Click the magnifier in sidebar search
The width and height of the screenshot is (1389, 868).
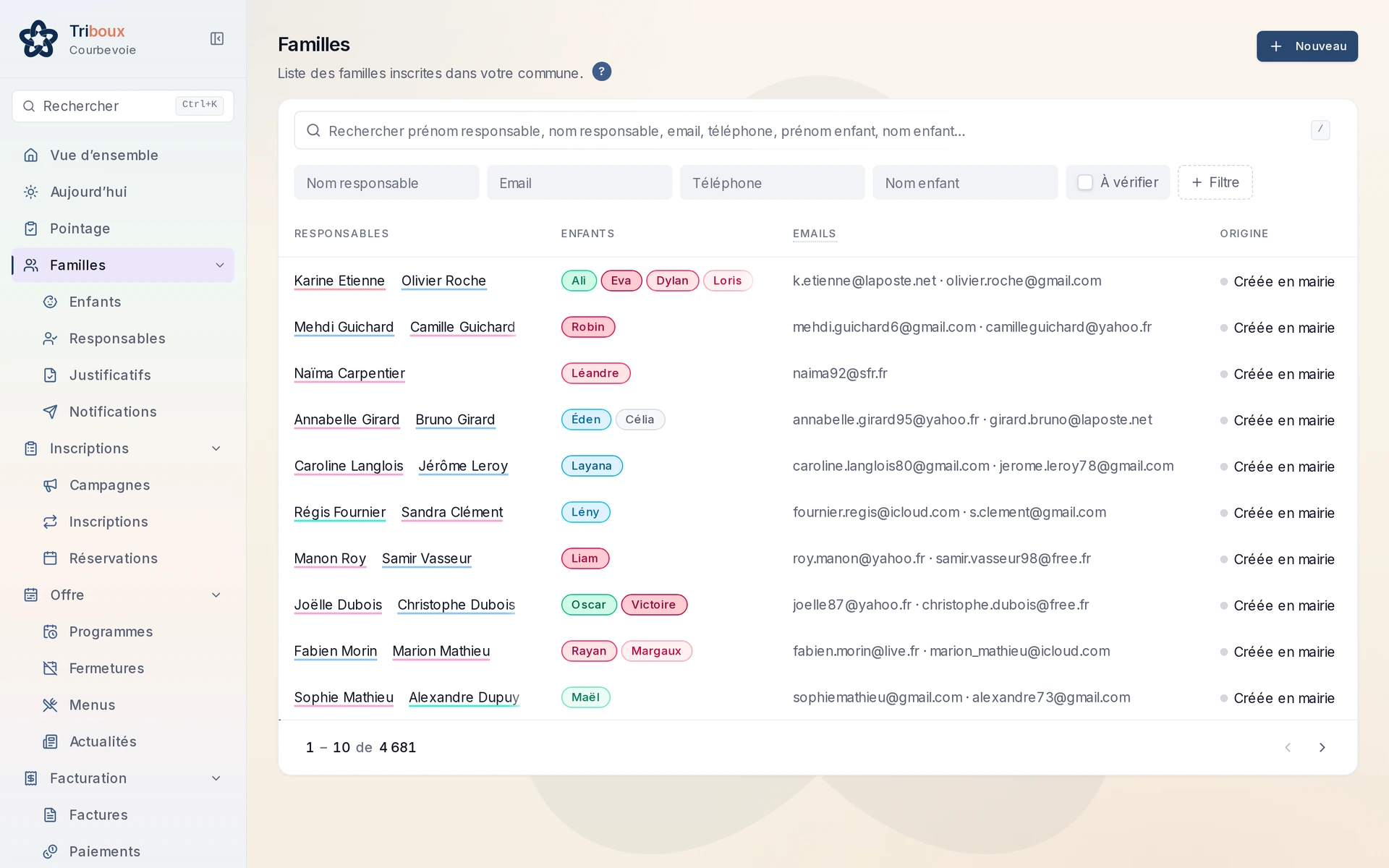pos(29,106)
